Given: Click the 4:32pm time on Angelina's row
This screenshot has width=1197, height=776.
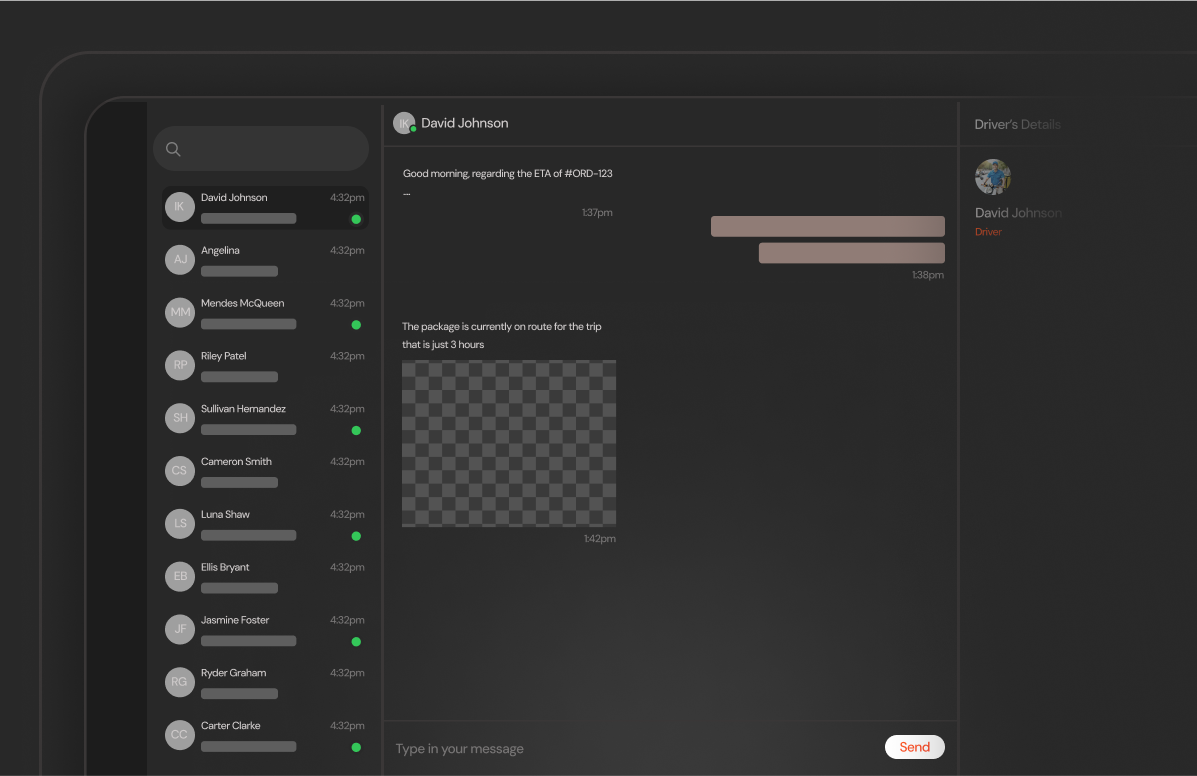Looking at the screenshot, I should [x=347, y=250].
